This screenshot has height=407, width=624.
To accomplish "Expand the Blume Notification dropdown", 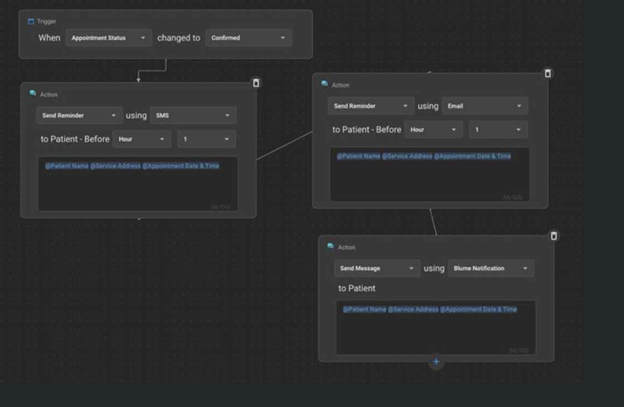I will coord(490,268).
